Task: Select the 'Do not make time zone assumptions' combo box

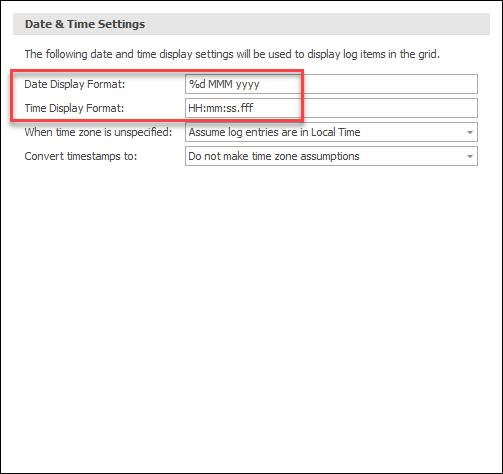Action: click(331, 156)
